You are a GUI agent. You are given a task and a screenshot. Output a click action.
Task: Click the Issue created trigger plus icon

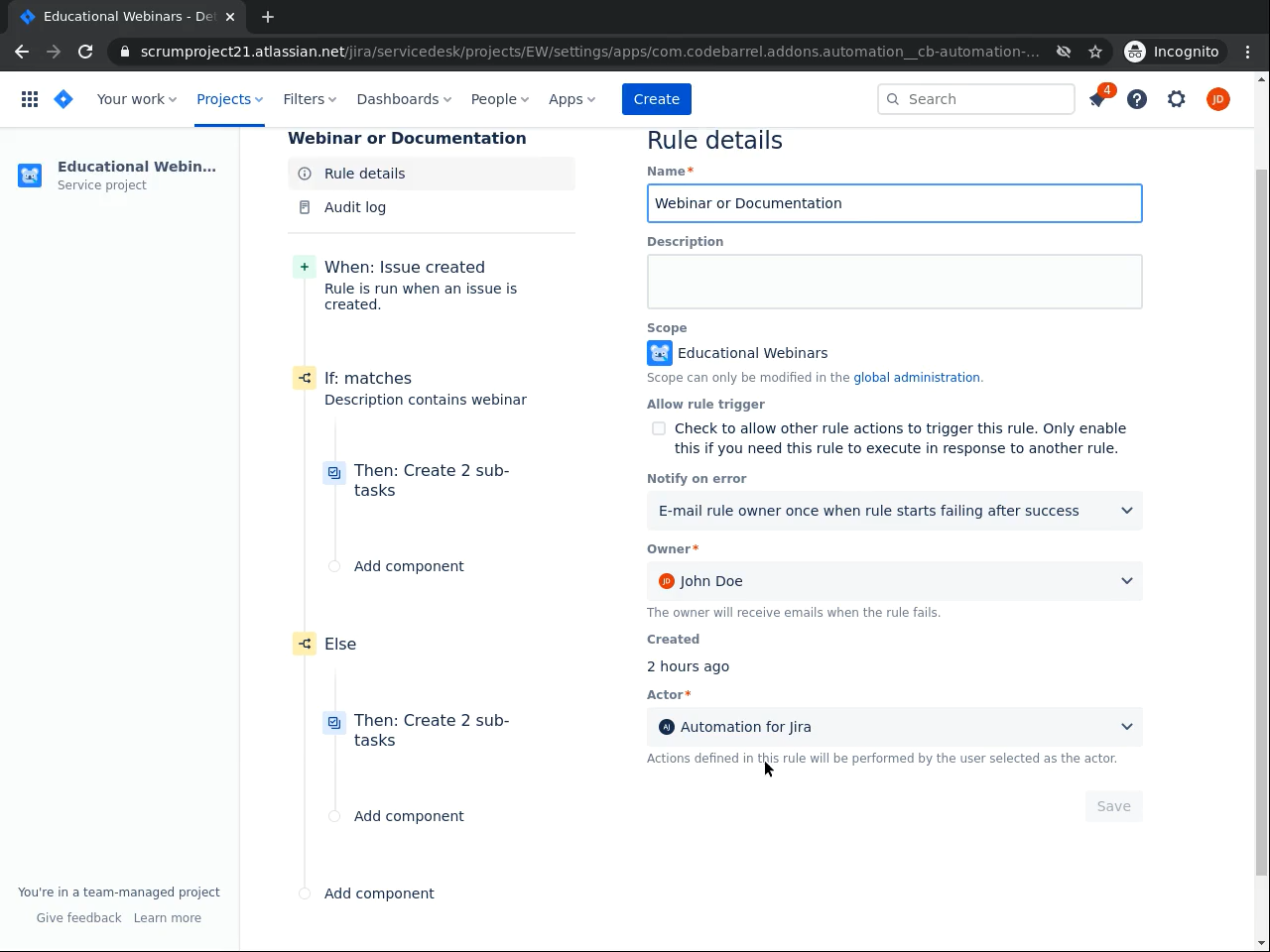pos(305,267)
